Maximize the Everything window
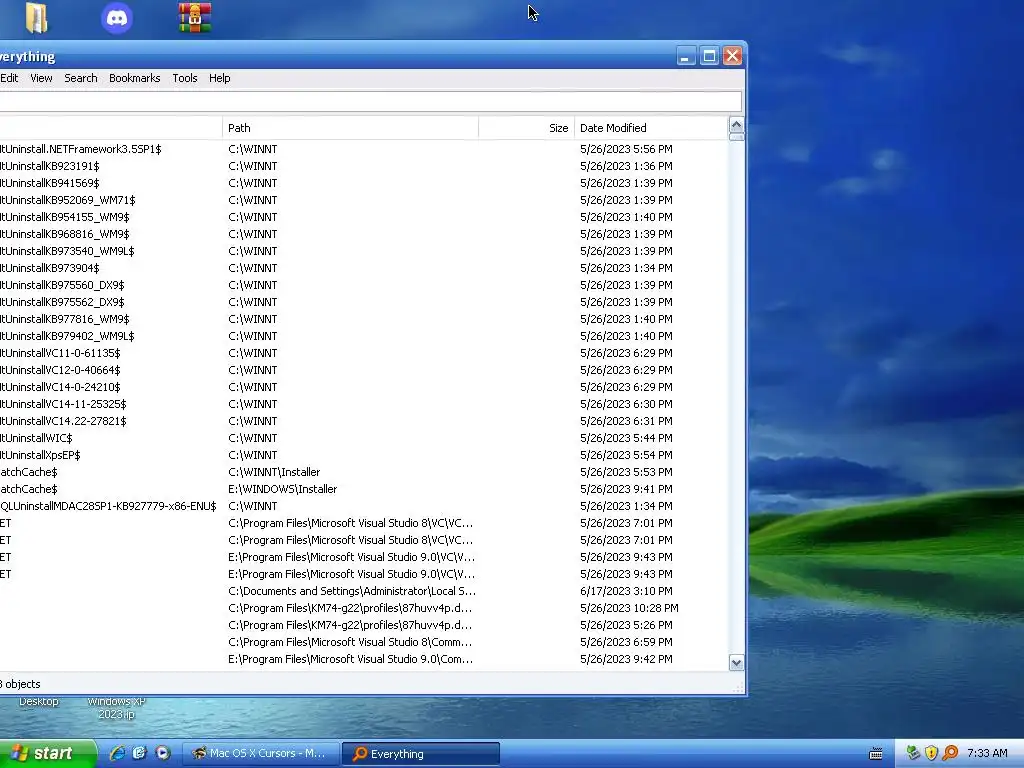 pos(709,56)
